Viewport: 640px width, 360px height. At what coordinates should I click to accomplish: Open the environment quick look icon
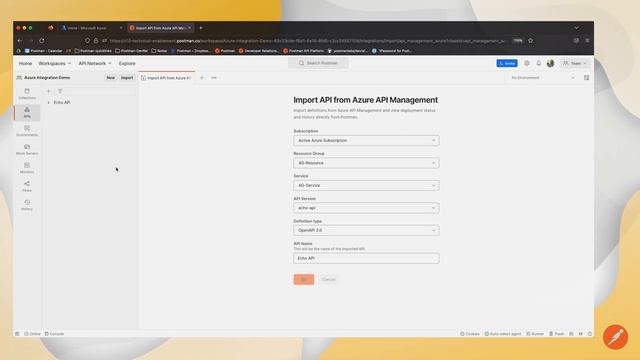coord(587,78)
